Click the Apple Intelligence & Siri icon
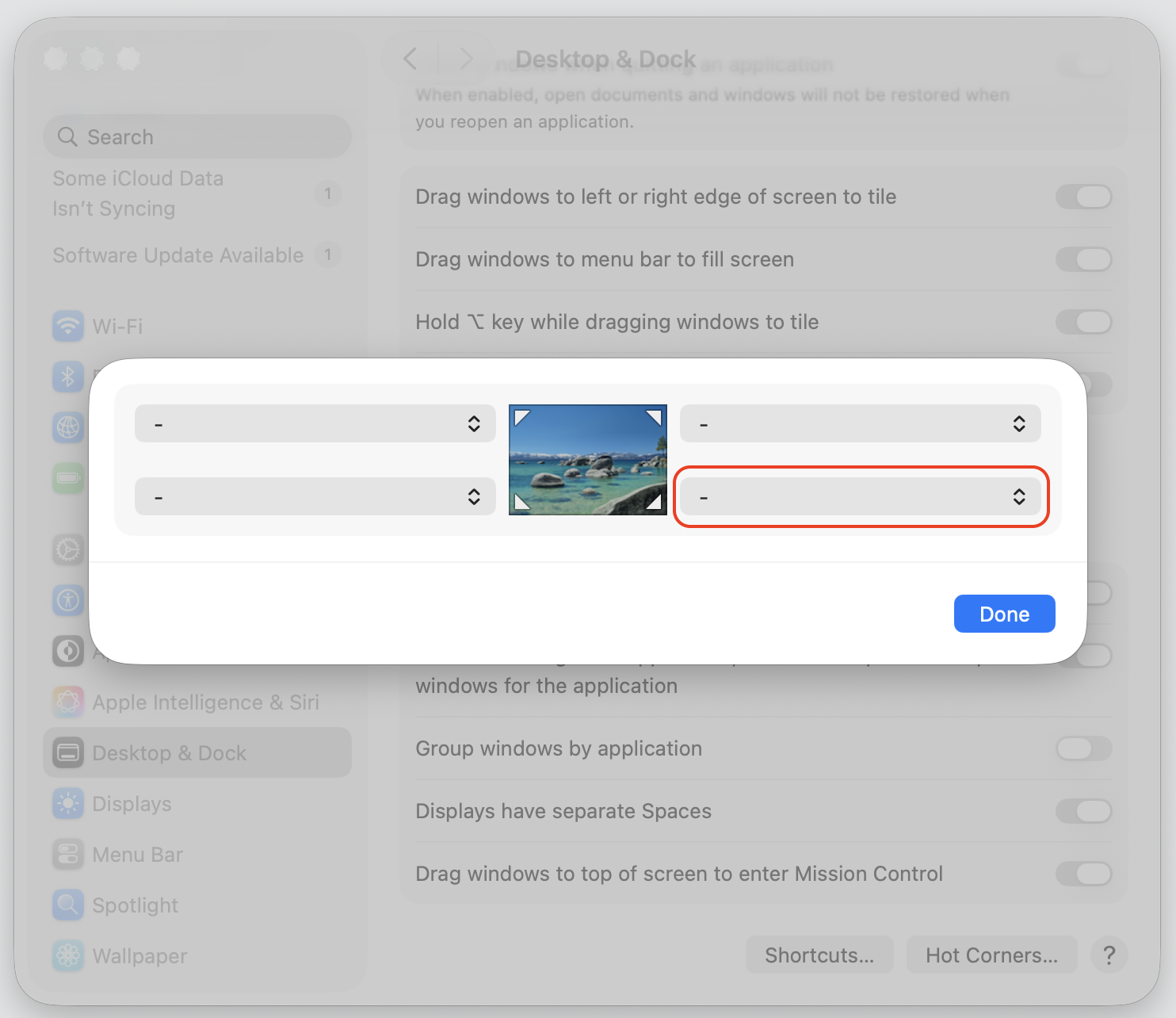The width and height of the screenshot is (1176, 1018). coord(68,702)
